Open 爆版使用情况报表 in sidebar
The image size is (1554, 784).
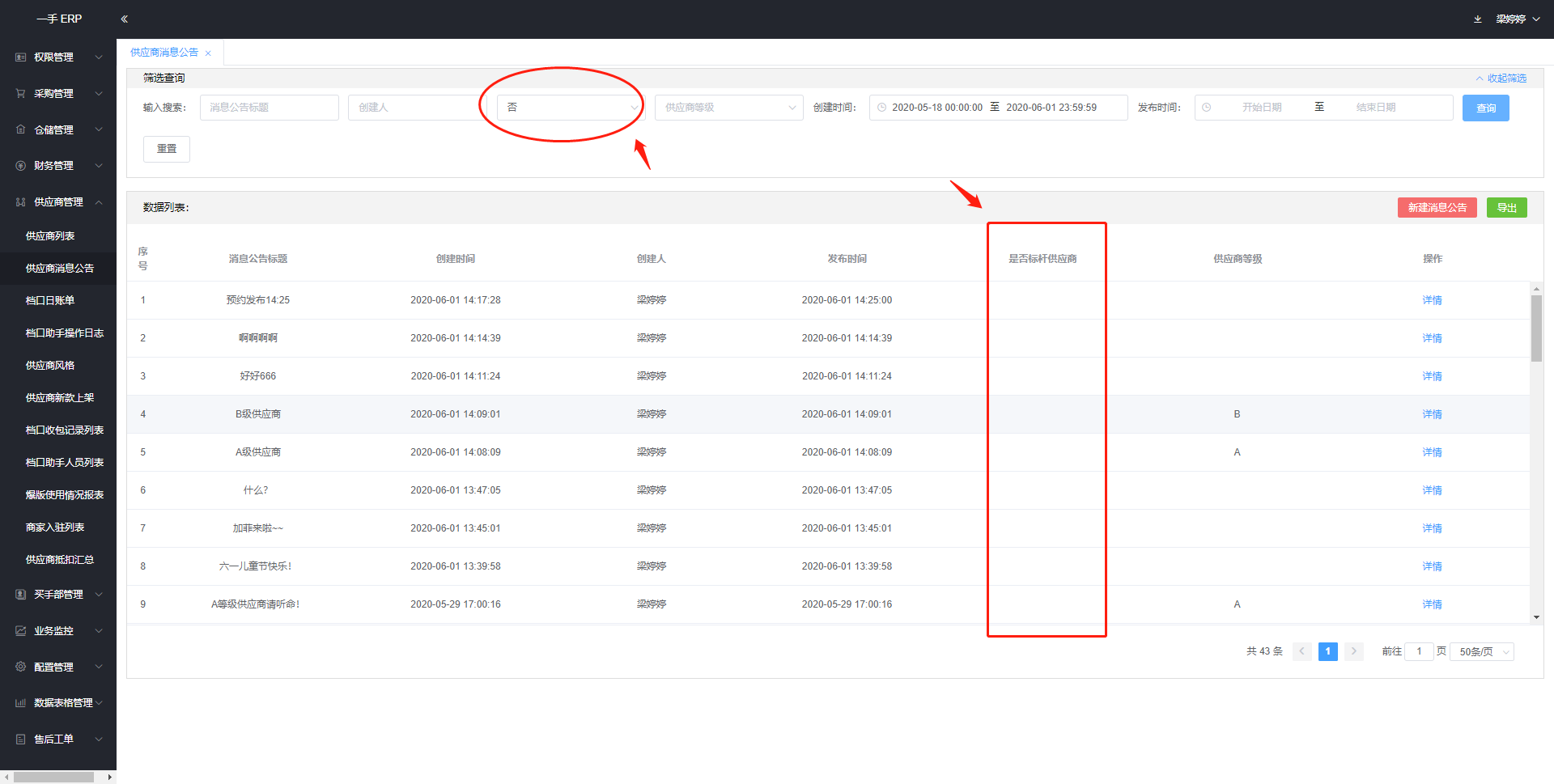[x=65, y=495]
